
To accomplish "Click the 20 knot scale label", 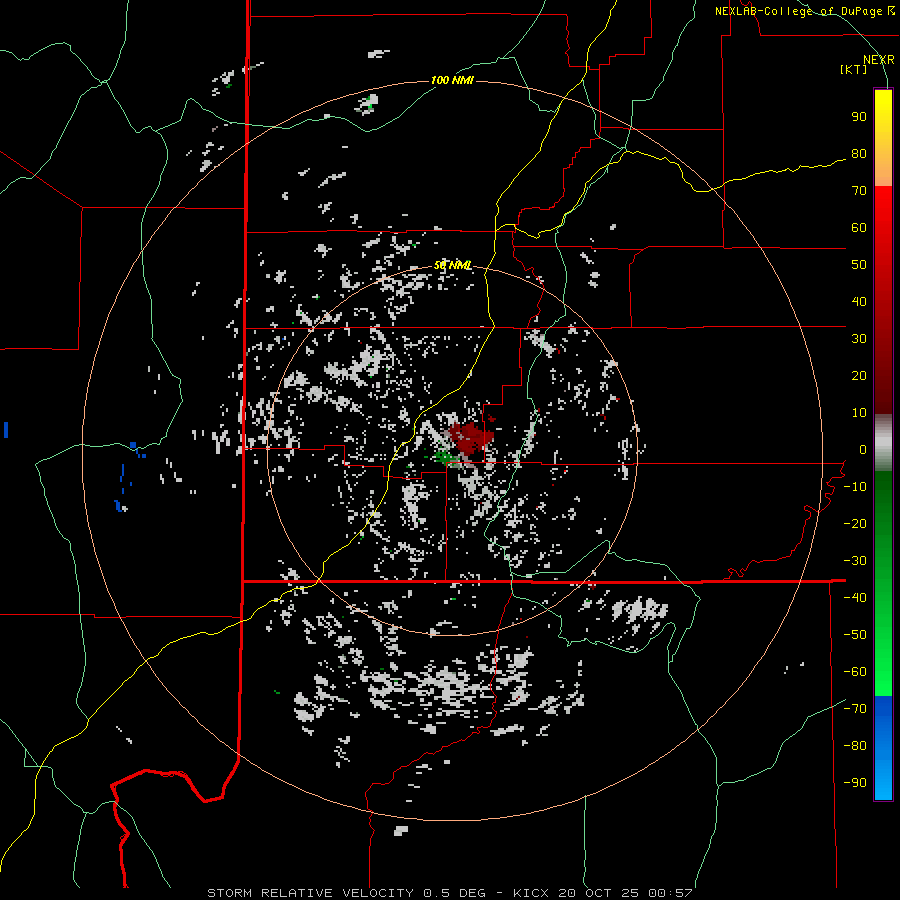I will (859, 376).
